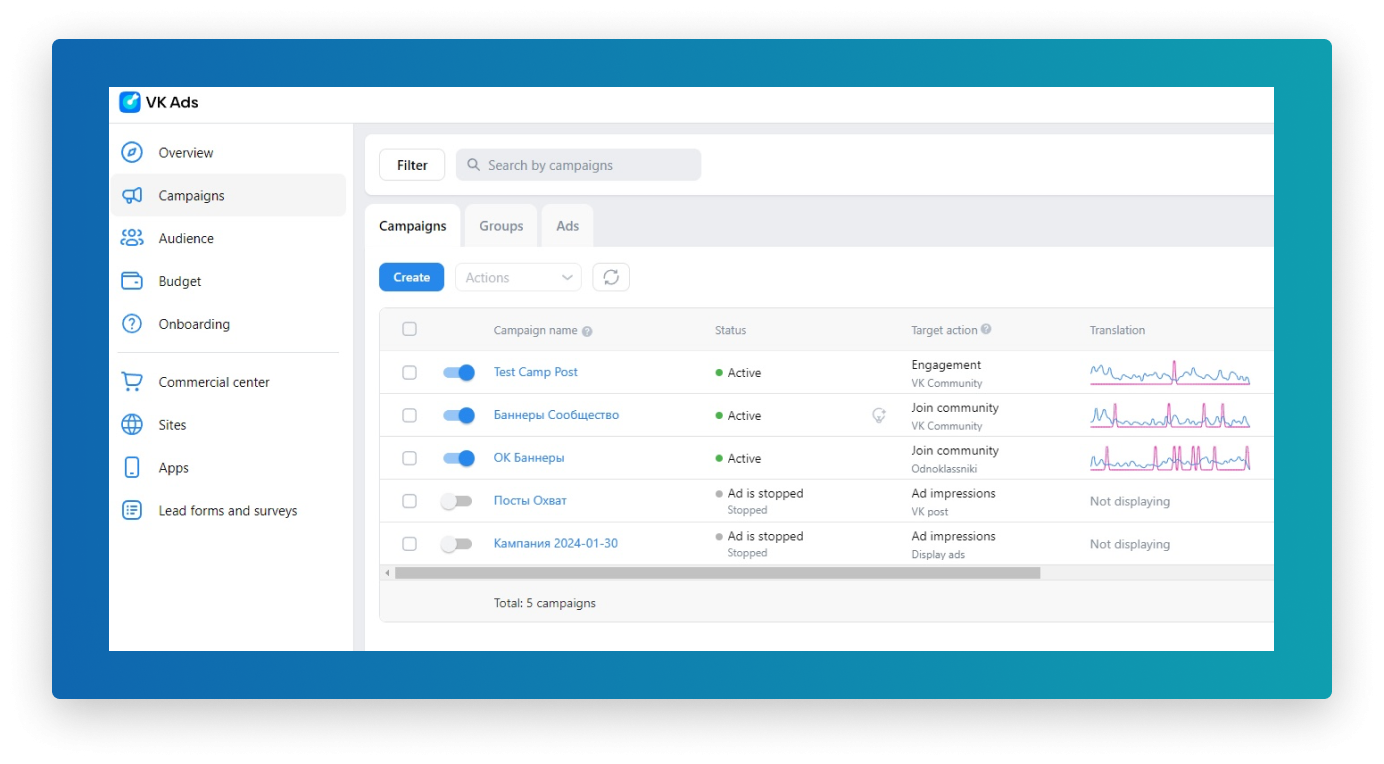
Task: Click the Target action help icon
Action: pyautogui.click(x=987, y=330)
